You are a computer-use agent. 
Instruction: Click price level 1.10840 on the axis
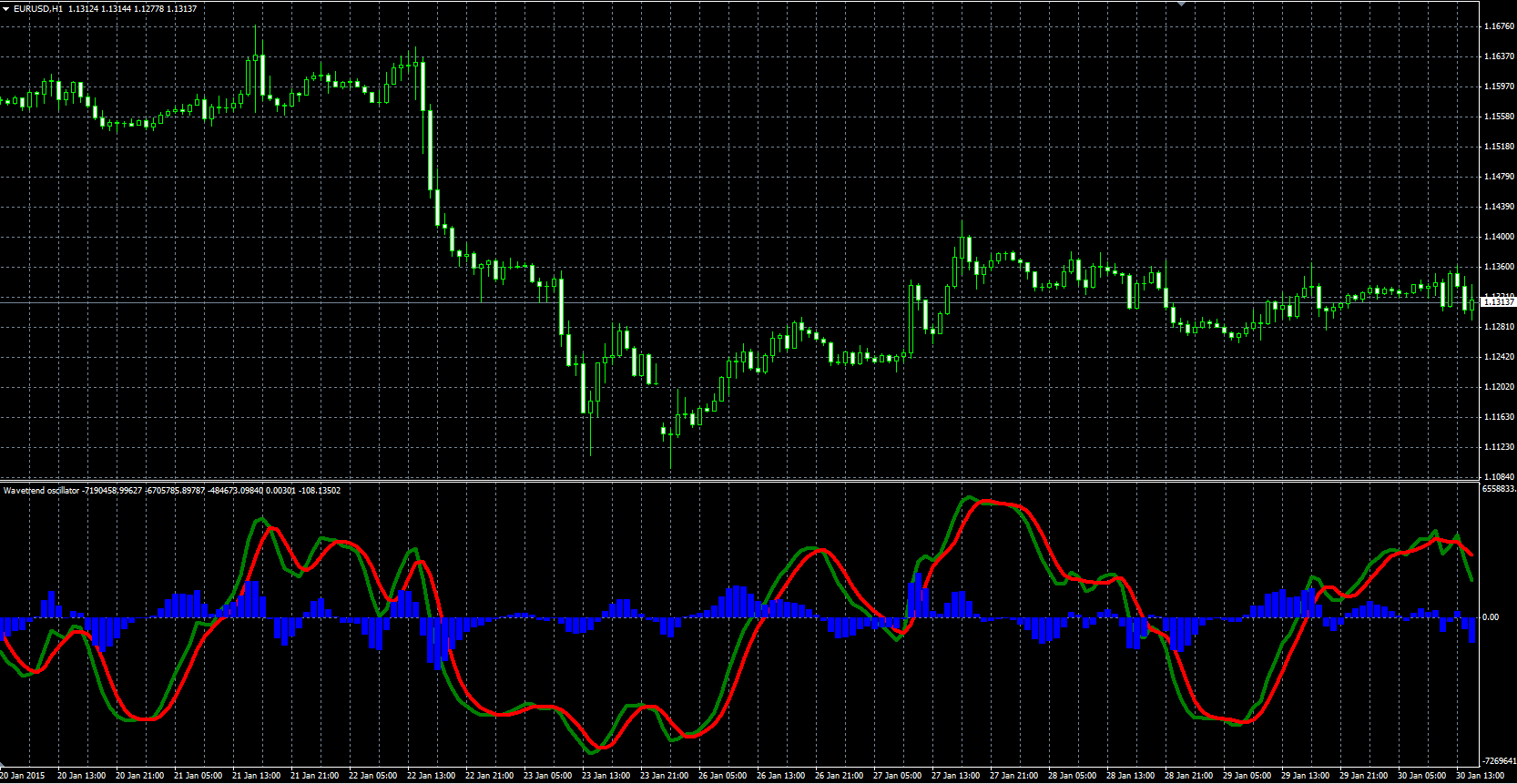[1499, 477]
